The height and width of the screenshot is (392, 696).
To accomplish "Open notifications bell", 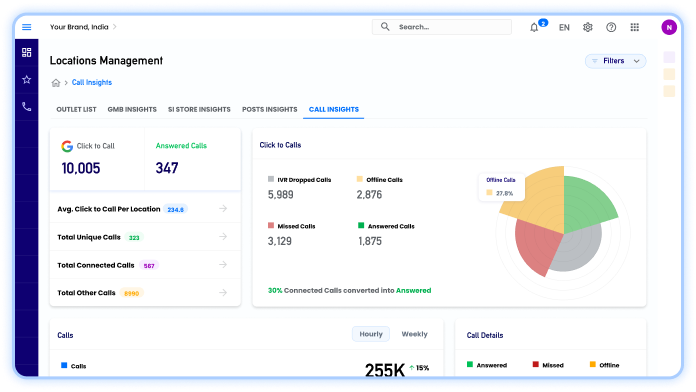I will 534,28.
